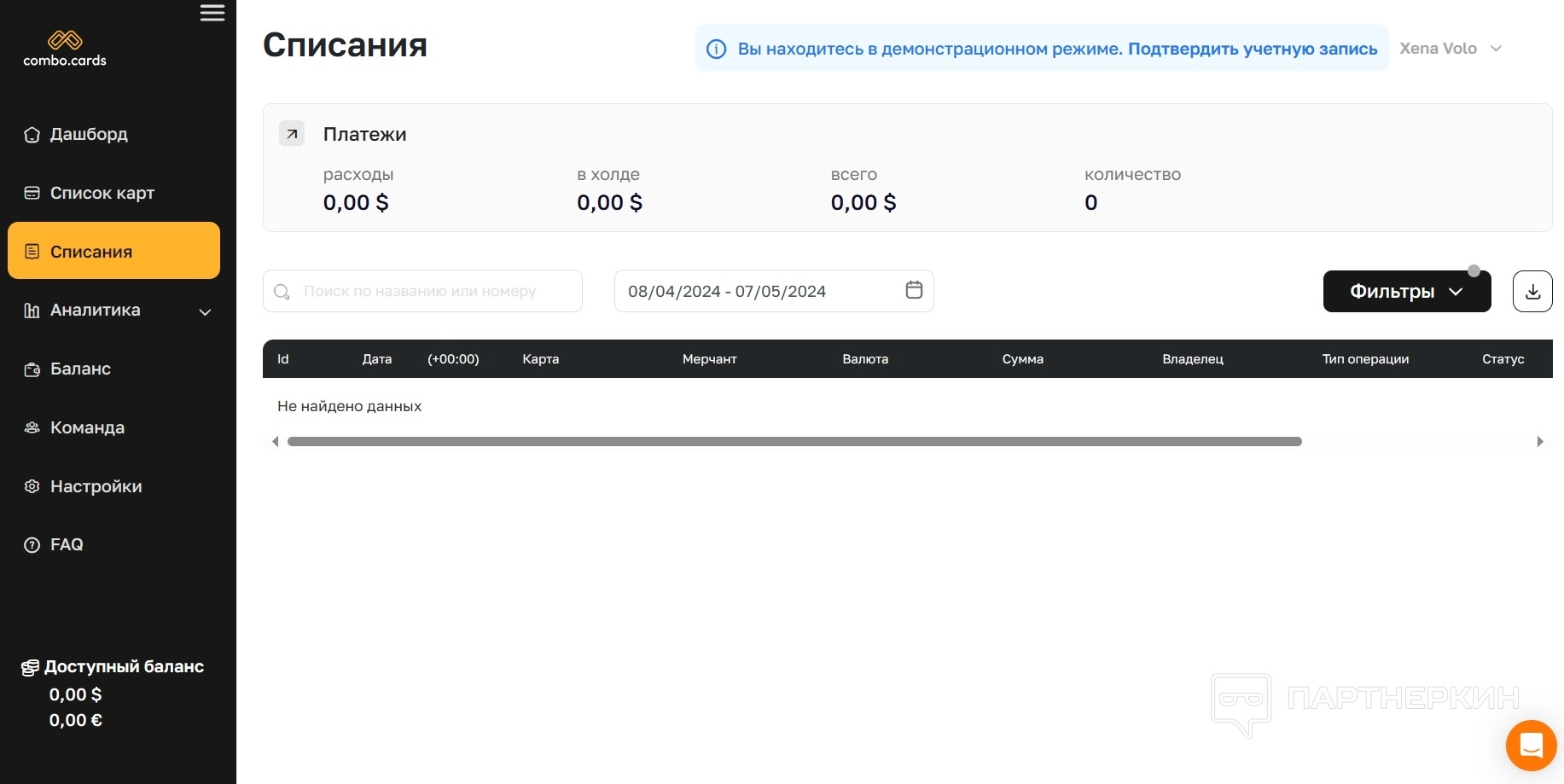The width and height of the screenshot is (1564, 784).
Task: Expand the Аналитика submenu chevron
Action: click(205, 312)
